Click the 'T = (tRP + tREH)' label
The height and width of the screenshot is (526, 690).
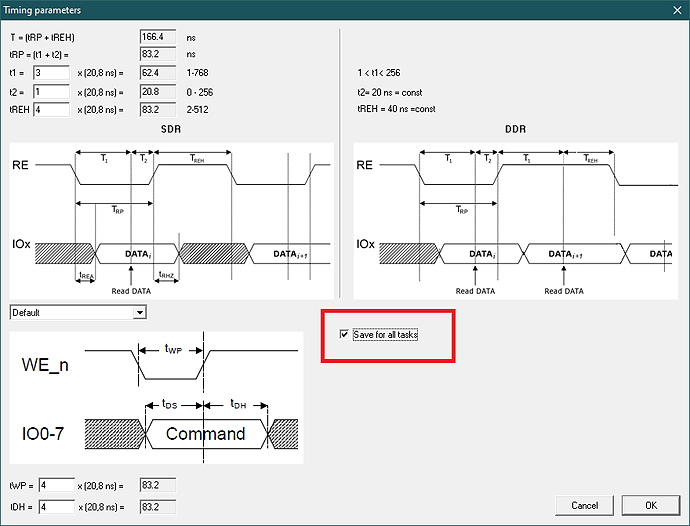click(x=42, y=37)
